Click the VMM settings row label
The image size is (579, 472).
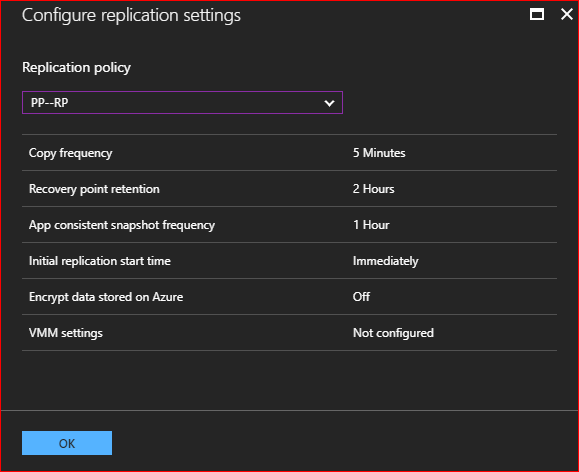coord(66,333)
